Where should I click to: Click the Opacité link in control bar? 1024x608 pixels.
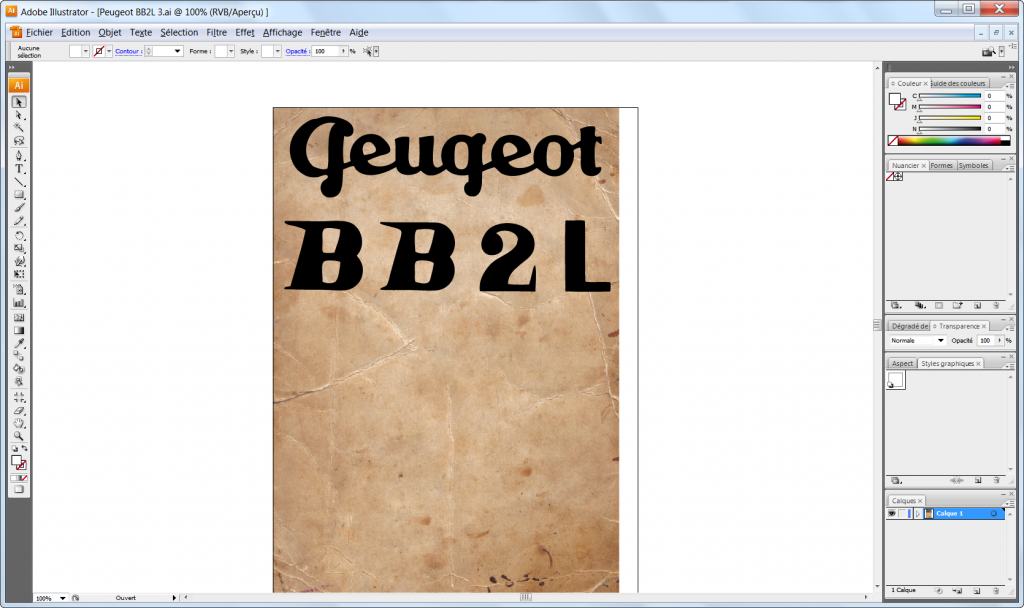click(x=296, y=51)
